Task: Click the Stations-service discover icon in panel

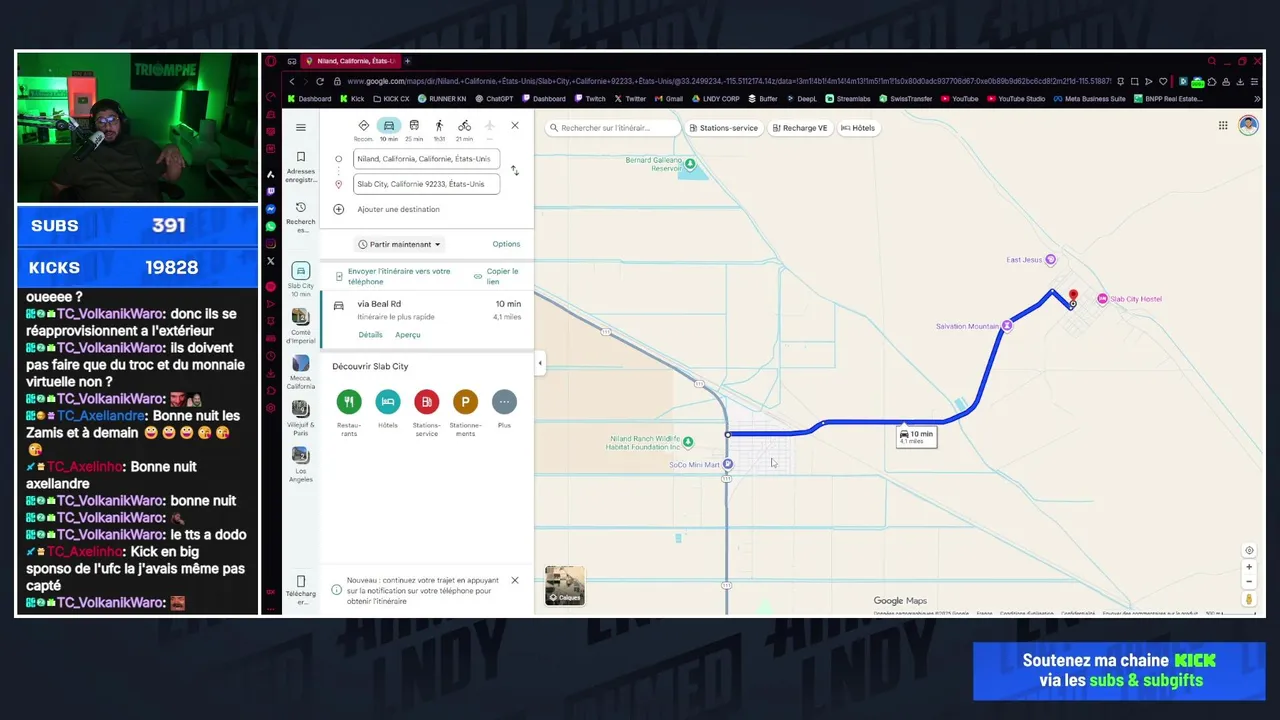Action: pos(426,402)
